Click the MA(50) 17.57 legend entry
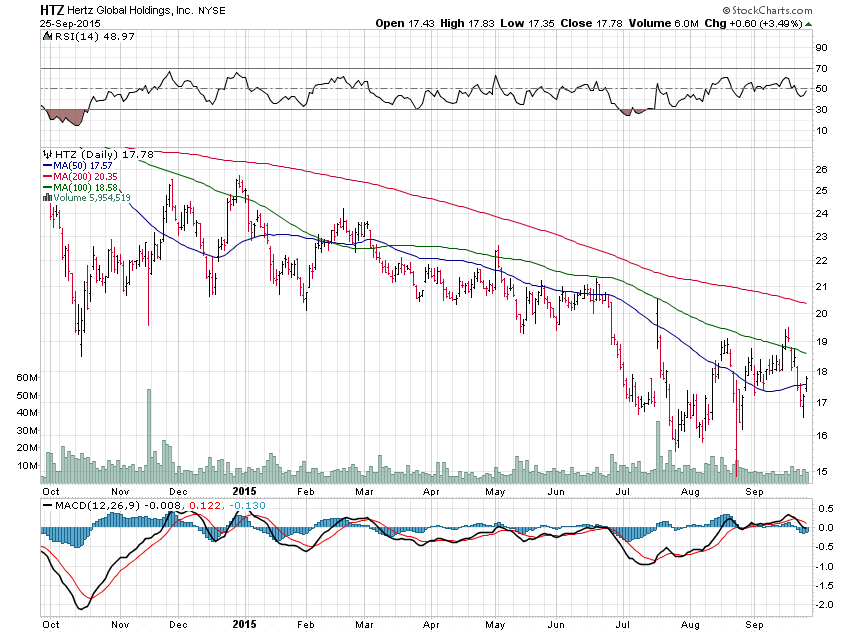 point(82,166)
